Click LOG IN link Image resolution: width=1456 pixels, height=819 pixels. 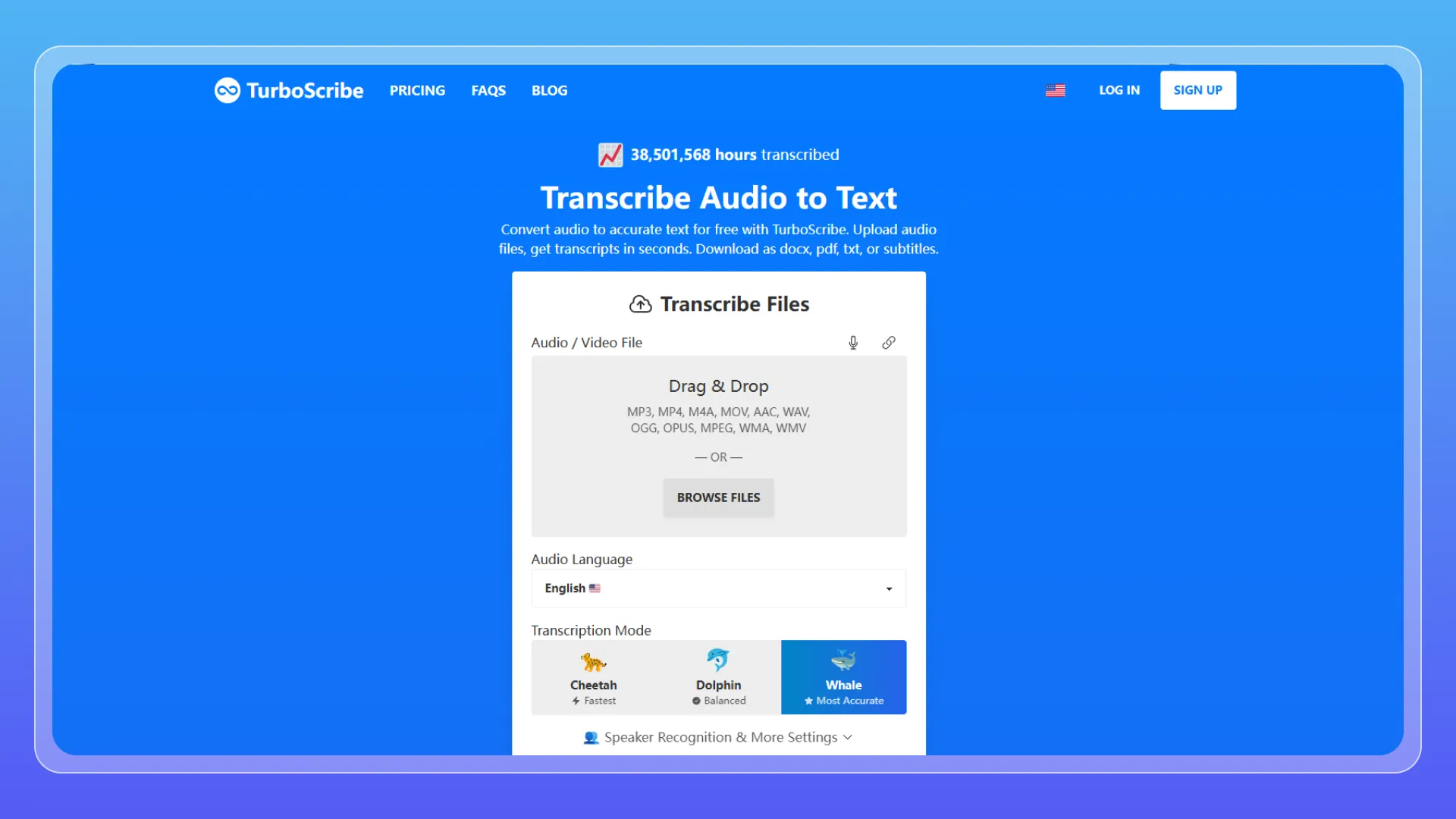(x=1119, y=90)
